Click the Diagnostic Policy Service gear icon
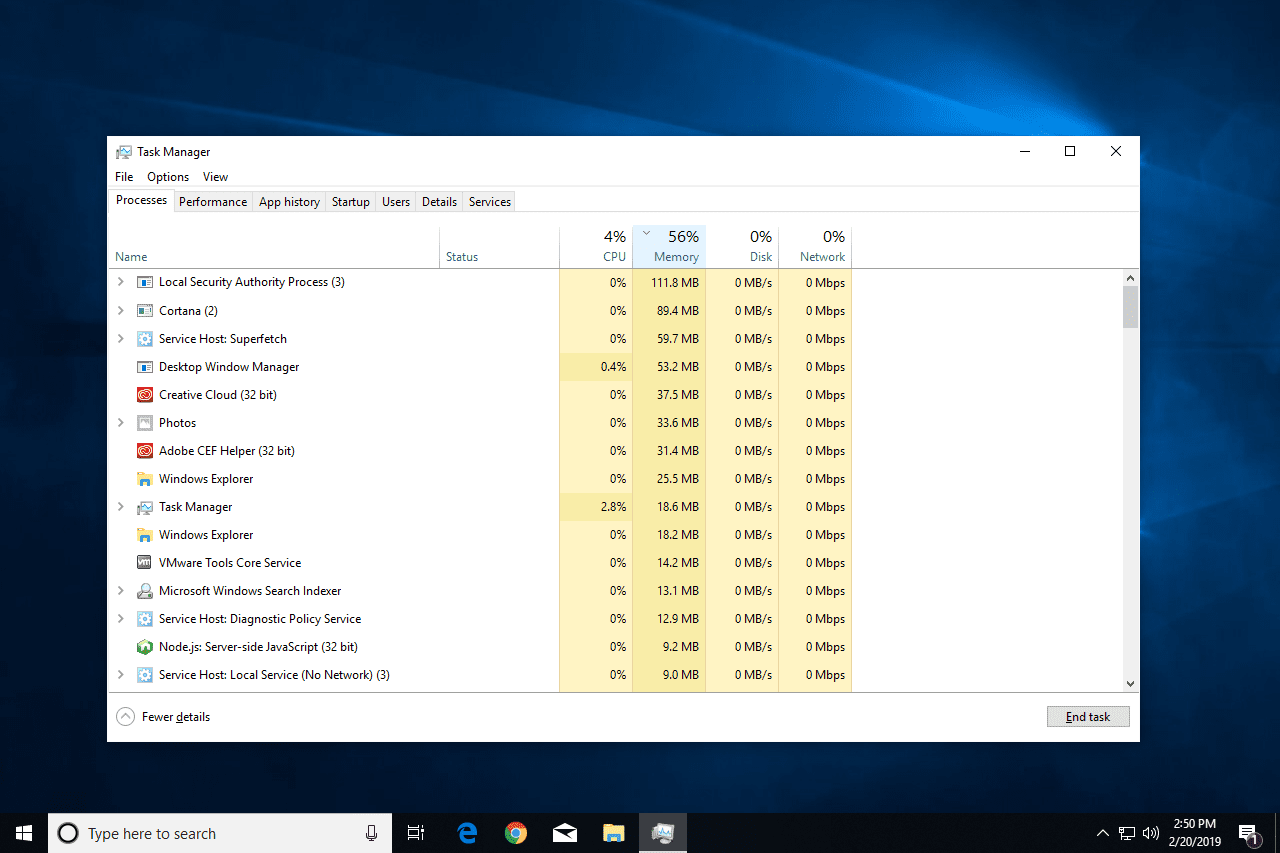1280x853 pixels. [144, 618]
